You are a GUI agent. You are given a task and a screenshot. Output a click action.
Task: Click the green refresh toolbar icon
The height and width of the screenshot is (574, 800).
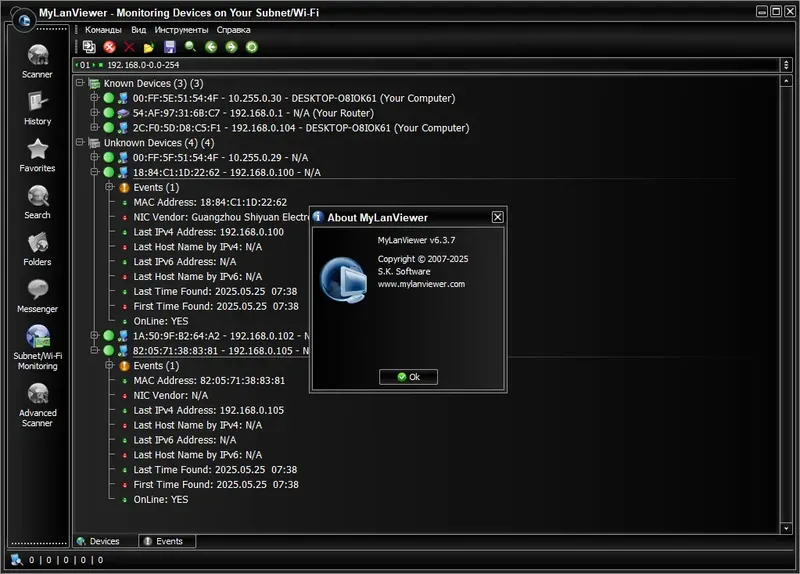[252, 47]
